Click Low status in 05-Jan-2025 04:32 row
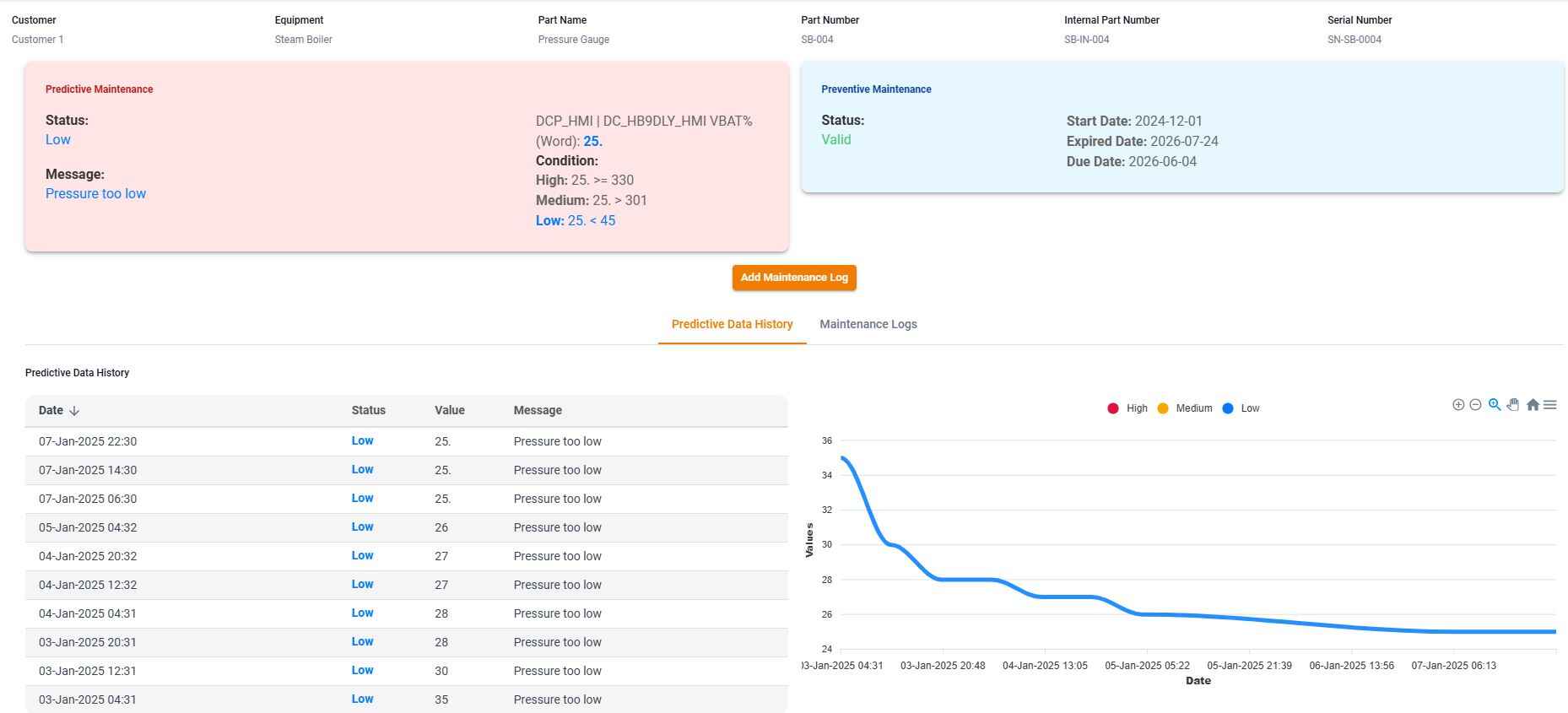 coord(362,527)
